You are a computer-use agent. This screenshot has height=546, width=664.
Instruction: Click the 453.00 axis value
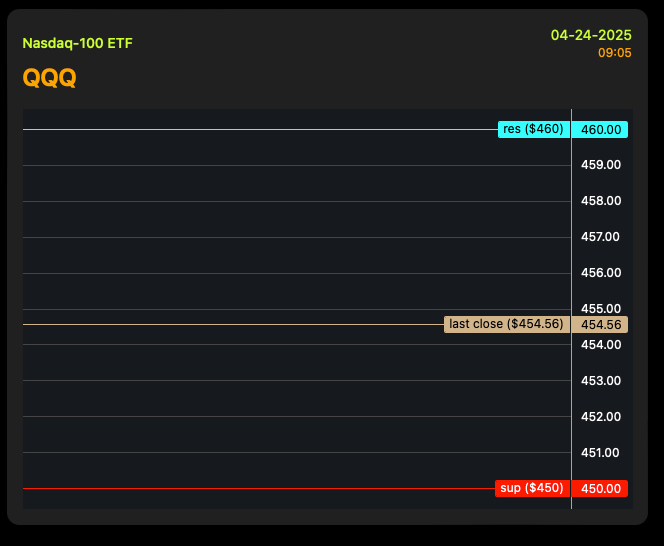[x=601, y=381]
